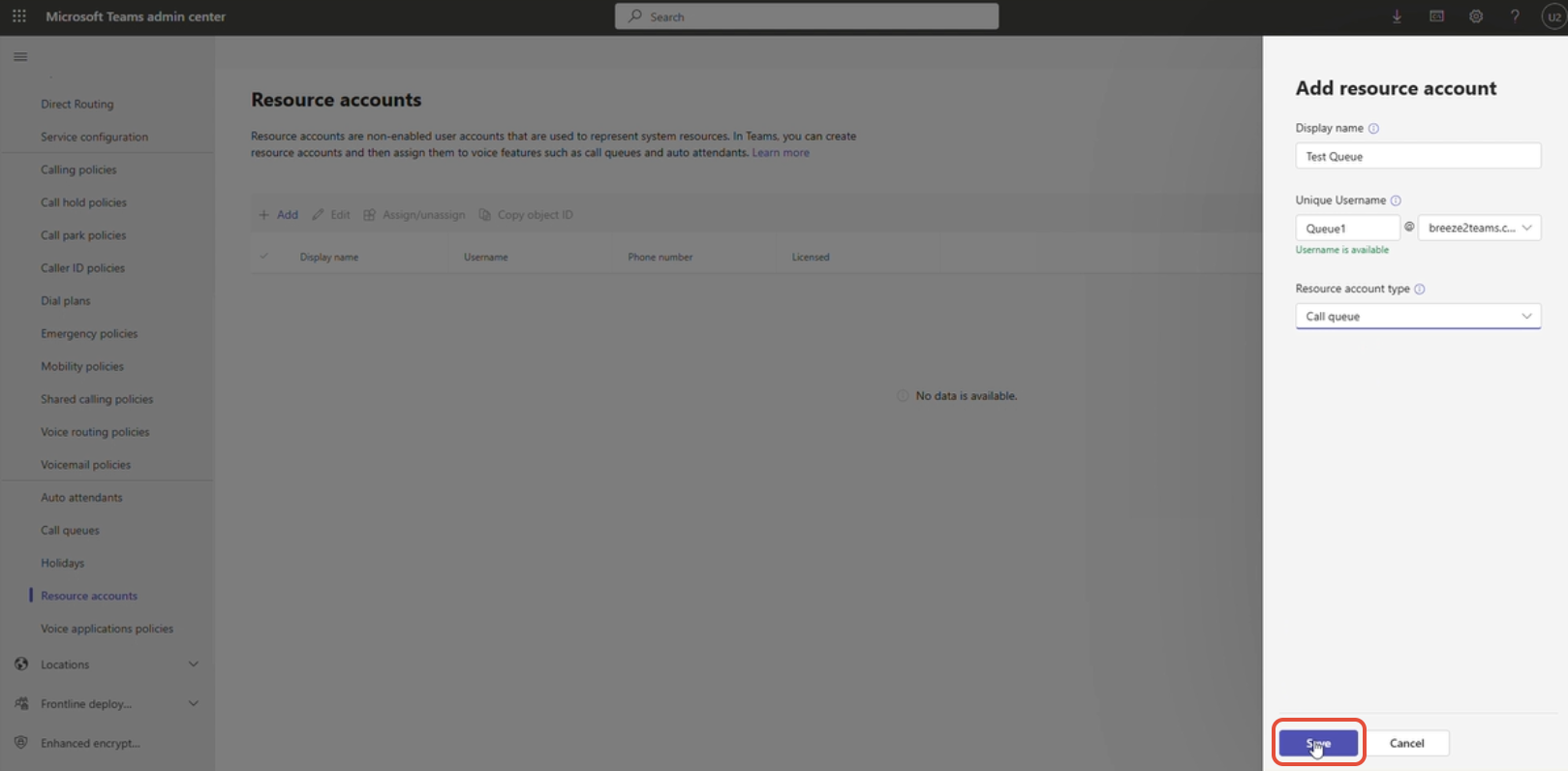
Task: Expand the Locations section
Action: click(x=194, y=664)
